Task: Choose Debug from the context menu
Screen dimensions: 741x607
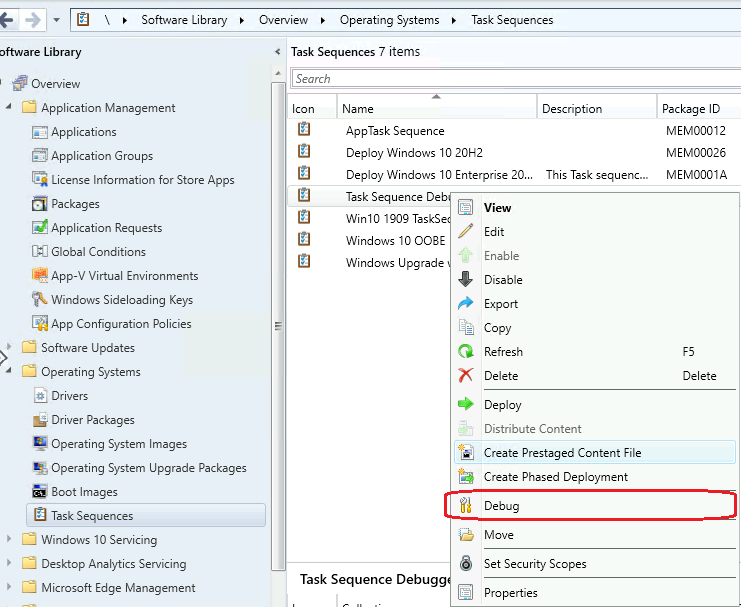Action: [x=501, y=506]
